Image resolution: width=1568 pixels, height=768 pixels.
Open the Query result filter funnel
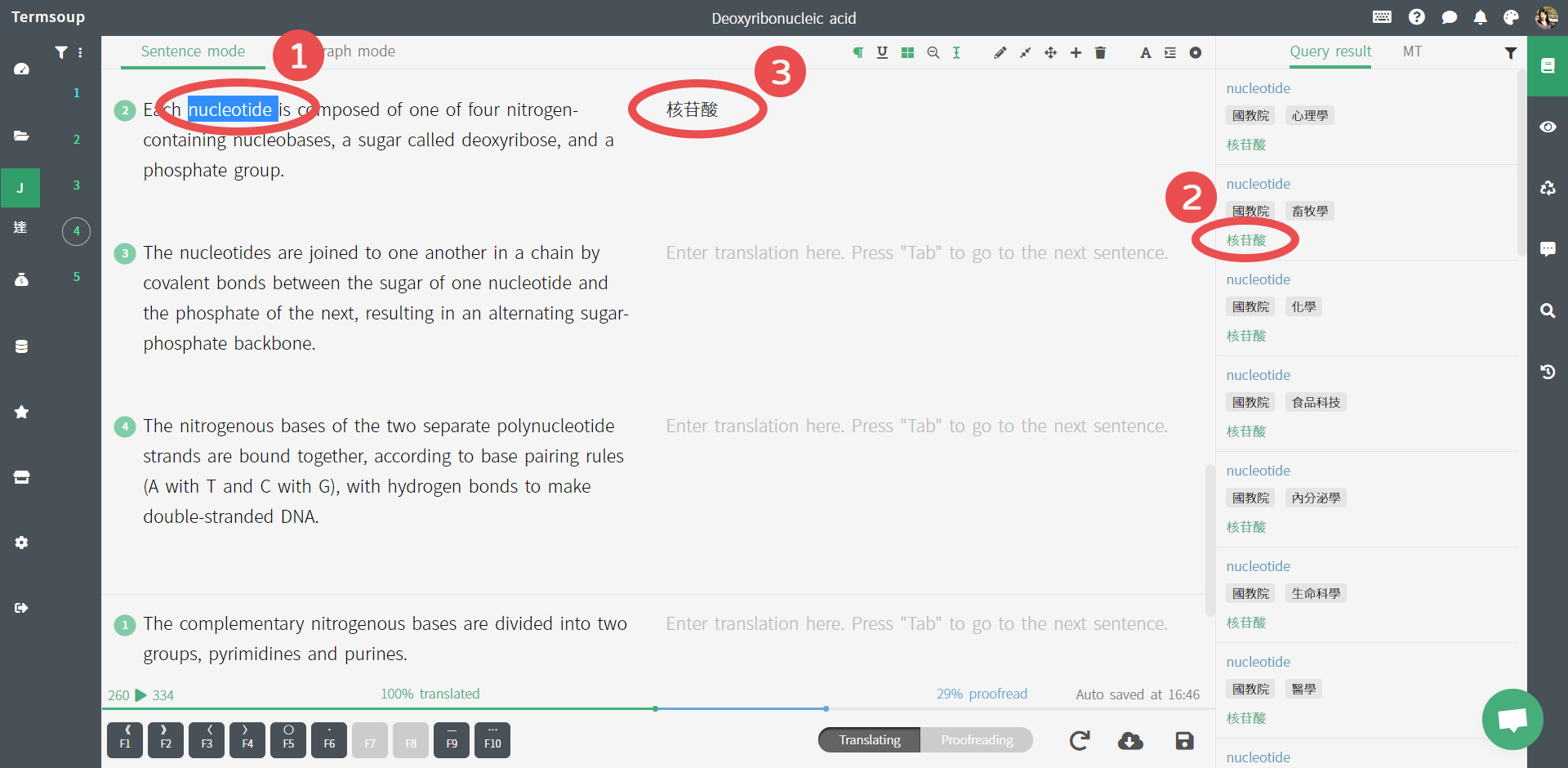click(1511, 52)
